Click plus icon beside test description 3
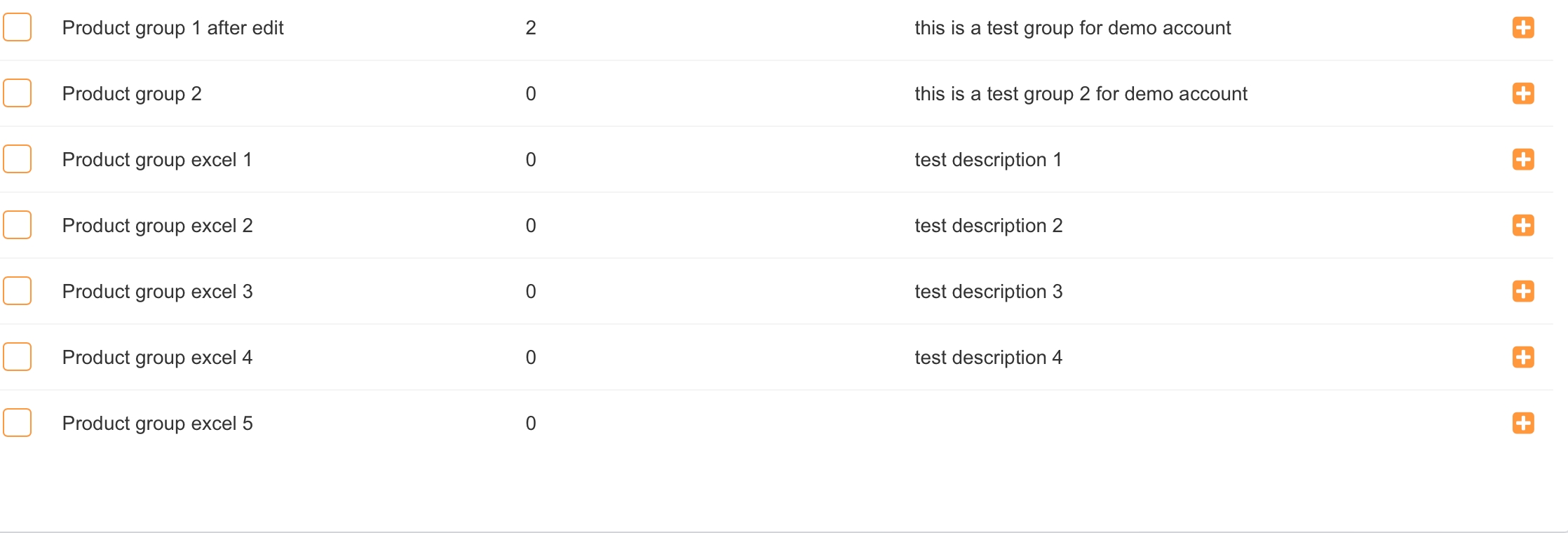Screen dimensions: 1568x533 [x=1522, y=292]
